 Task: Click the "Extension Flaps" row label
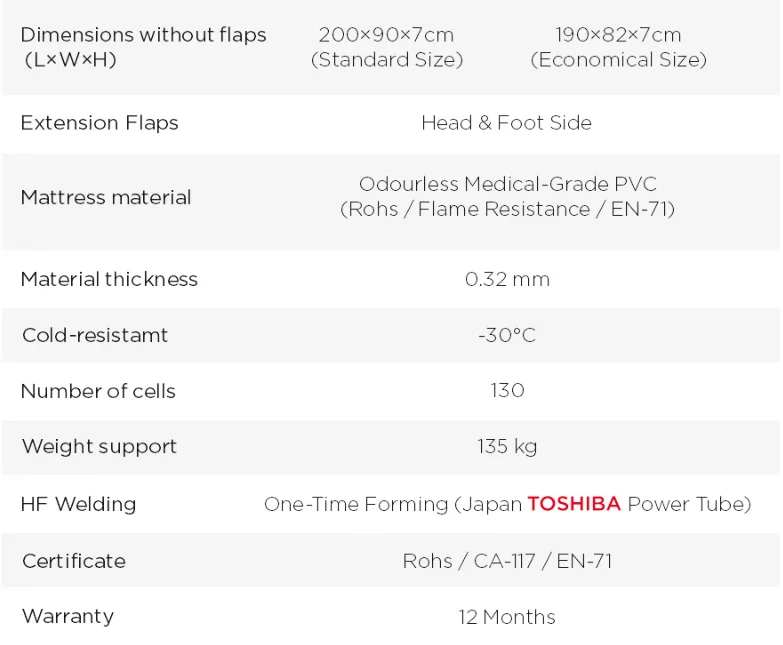tap(99, 123)
